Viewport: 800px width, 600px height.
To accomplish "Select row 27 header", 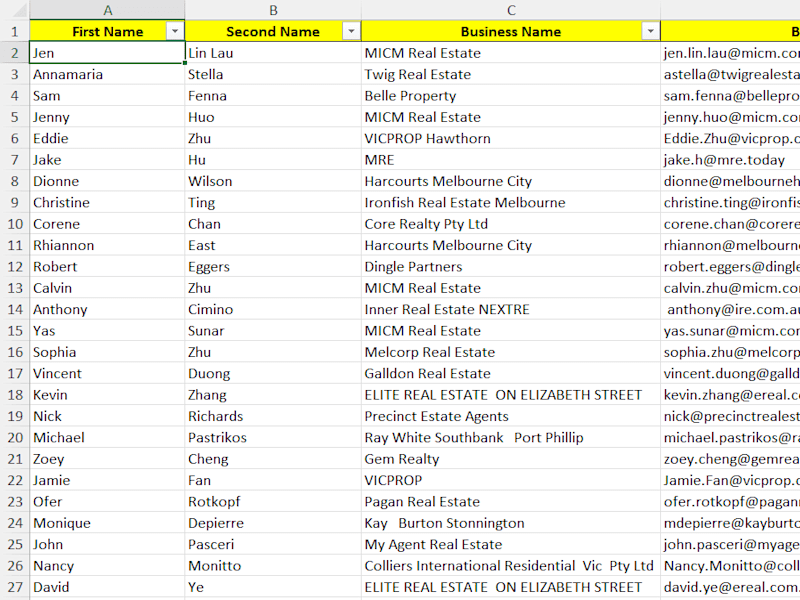I will click(15, 587).
